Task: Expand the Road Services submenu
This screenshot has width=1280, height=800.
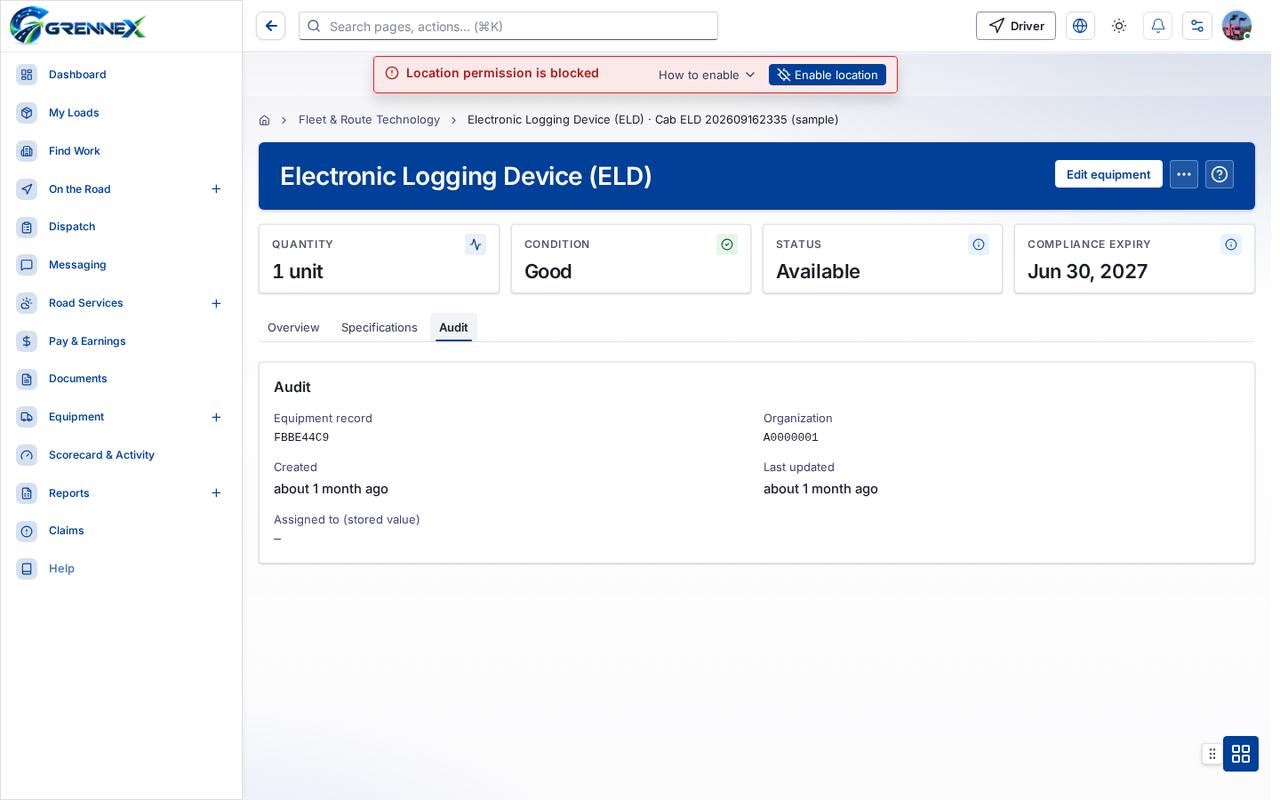Action: [216, 303]
